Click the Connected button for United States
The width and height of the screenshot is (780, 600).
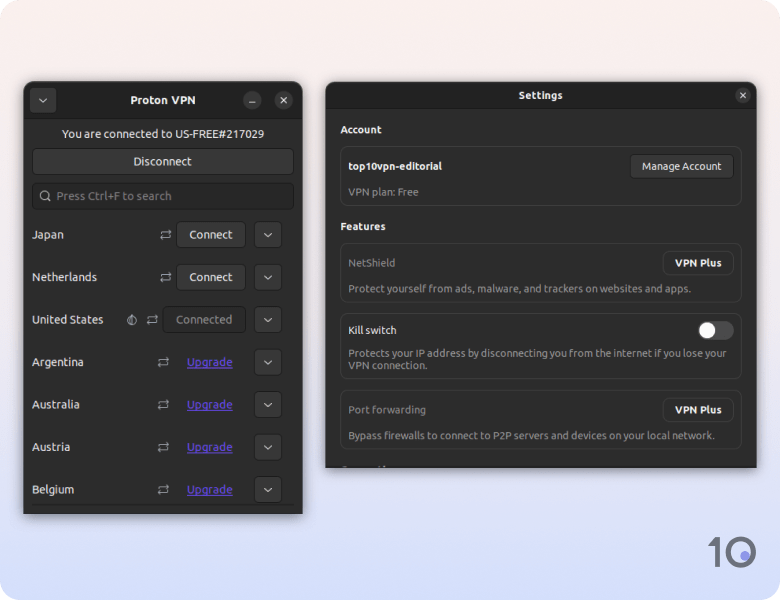click(x=204, y=319)
